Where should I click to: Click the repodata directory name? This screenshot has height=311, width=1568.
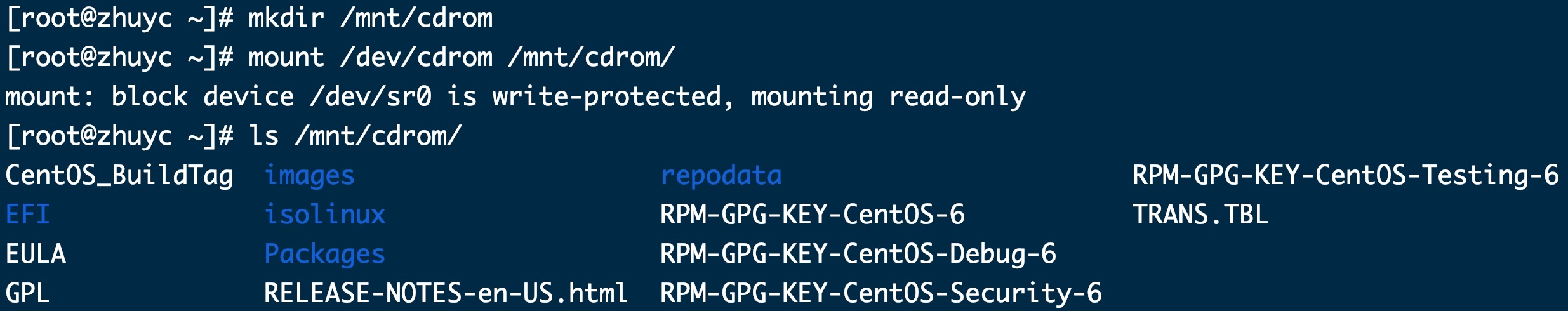pyautogui.click(x=721, y=176)
